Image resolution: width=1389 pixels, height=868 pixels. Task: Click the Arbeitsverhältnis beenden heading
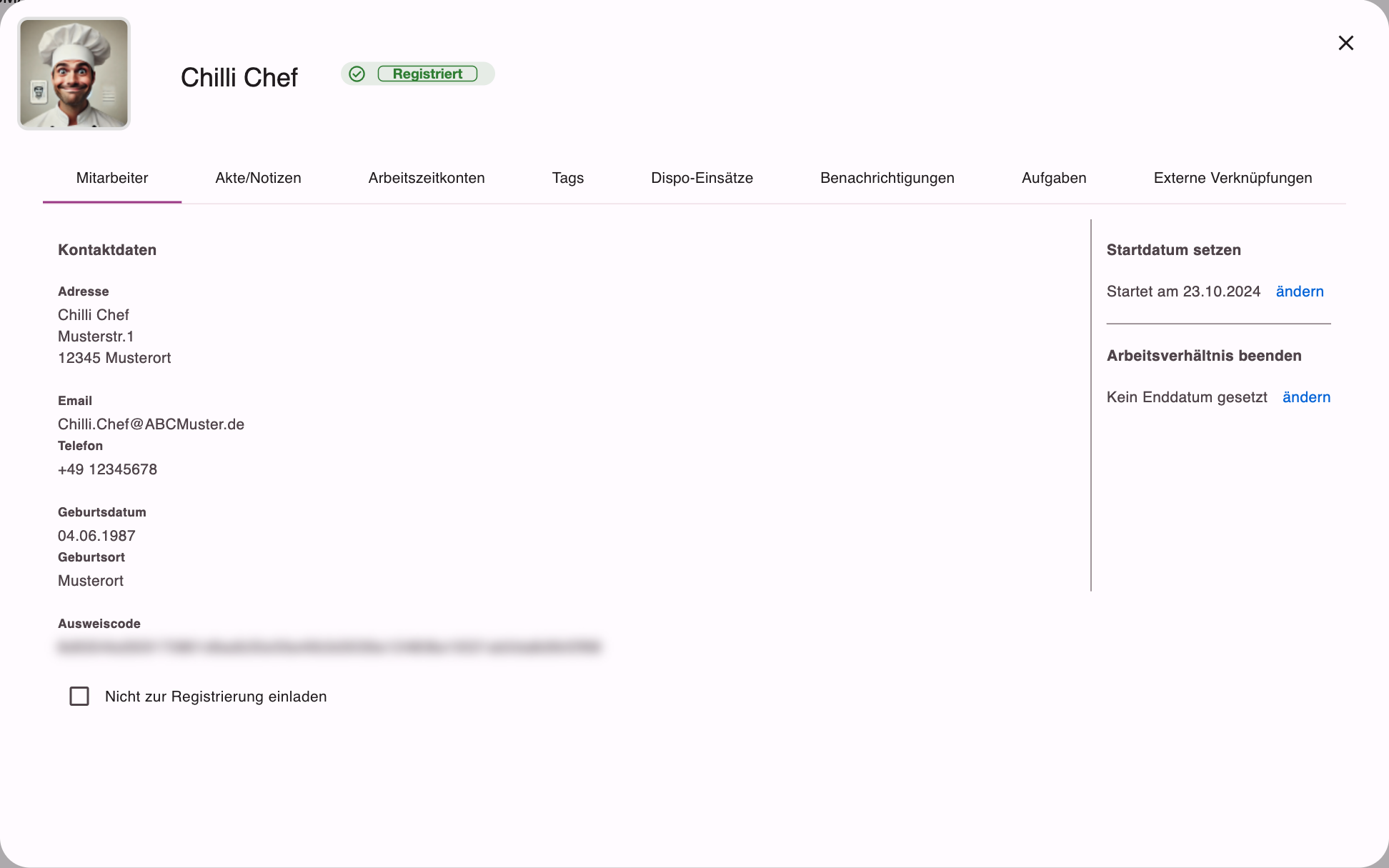coord(1204,356)
